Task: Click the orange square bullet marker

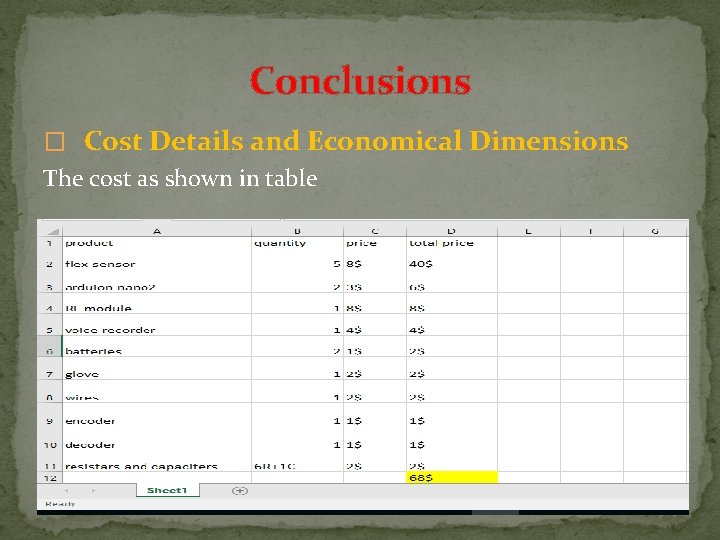Action: point(55,141)
